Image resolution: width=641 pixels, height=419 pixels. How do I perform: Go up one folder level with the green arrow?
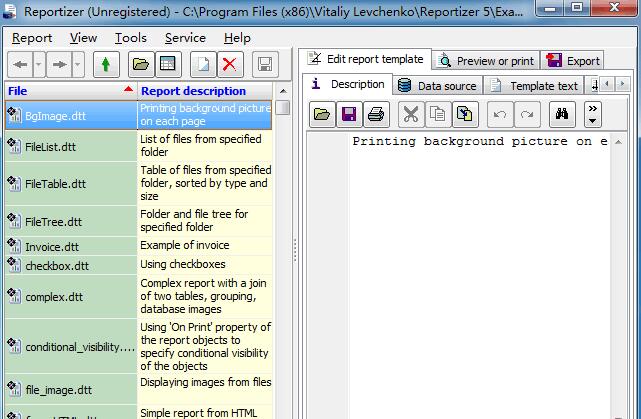pos(106,64)
